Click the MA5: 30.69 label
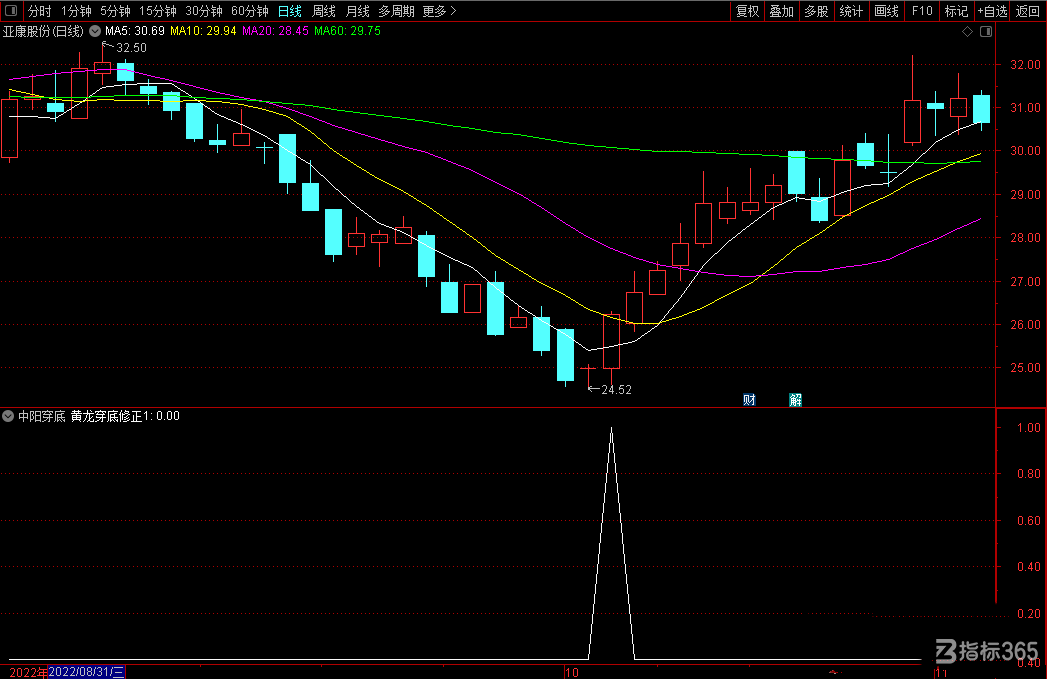1047x679 pixels. (x=135, y=31)
